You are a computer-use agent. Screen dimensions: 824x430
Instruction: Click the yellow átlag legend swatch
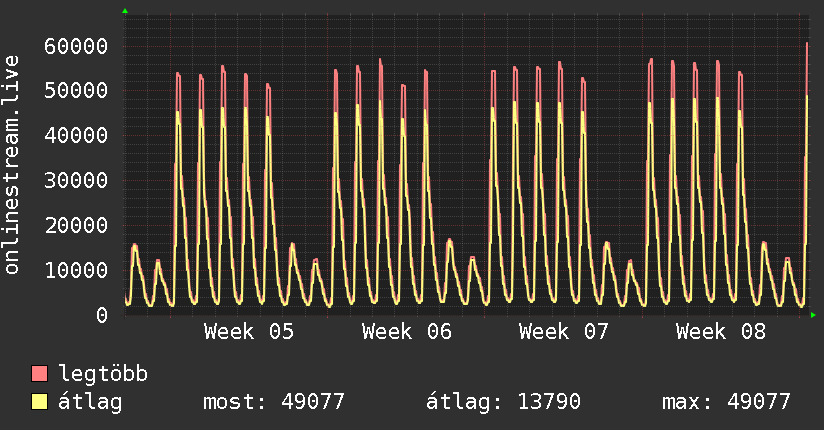39,402
